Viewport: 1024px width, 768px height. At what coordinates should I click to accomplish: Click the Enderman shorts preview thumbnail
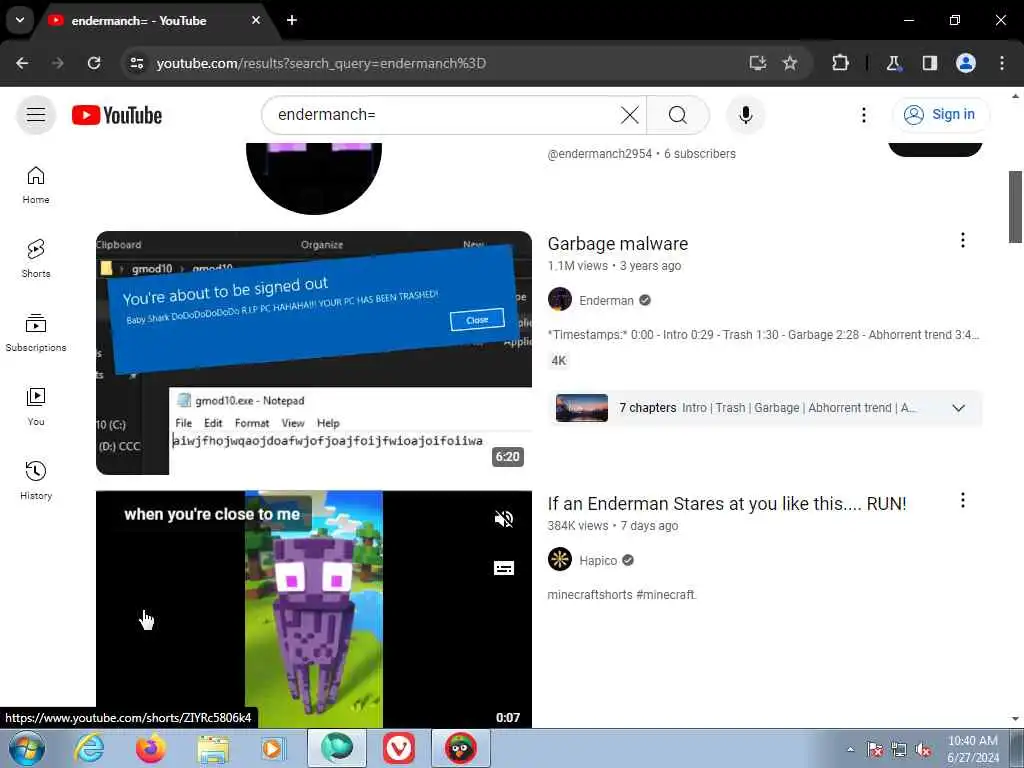313,609
